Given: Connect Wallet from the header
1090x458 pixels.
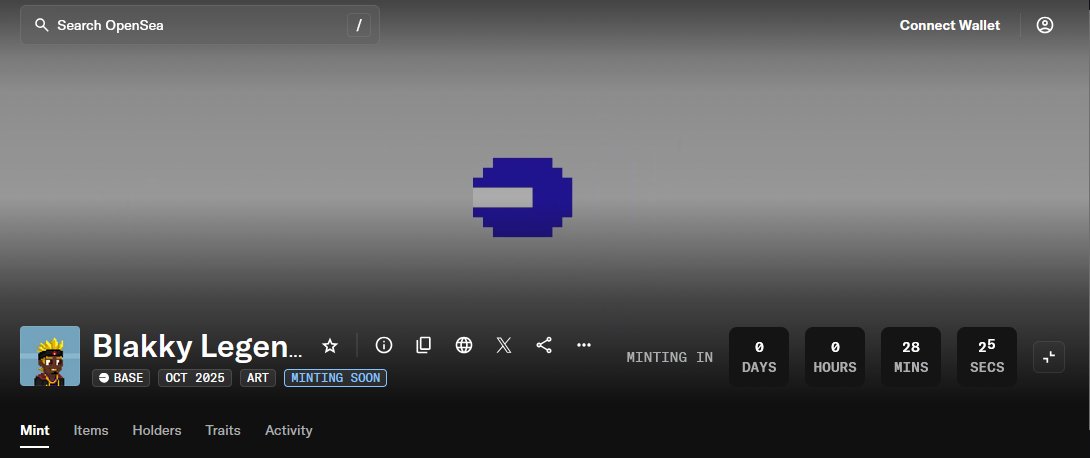Looking at the screenshot, I should click(x=950, y=25).
